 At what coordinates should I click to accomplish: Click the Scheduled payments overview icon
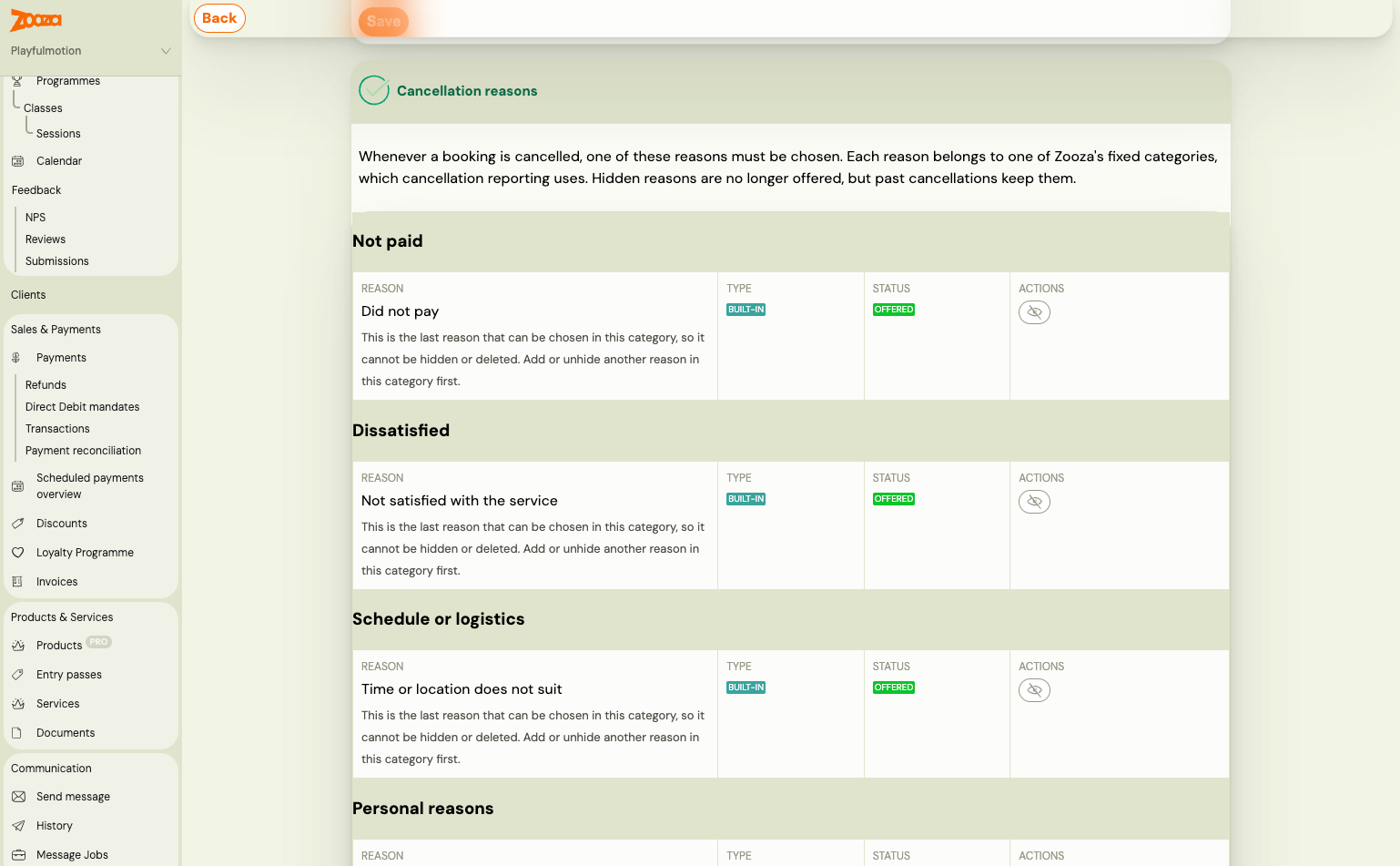[17, 486]
